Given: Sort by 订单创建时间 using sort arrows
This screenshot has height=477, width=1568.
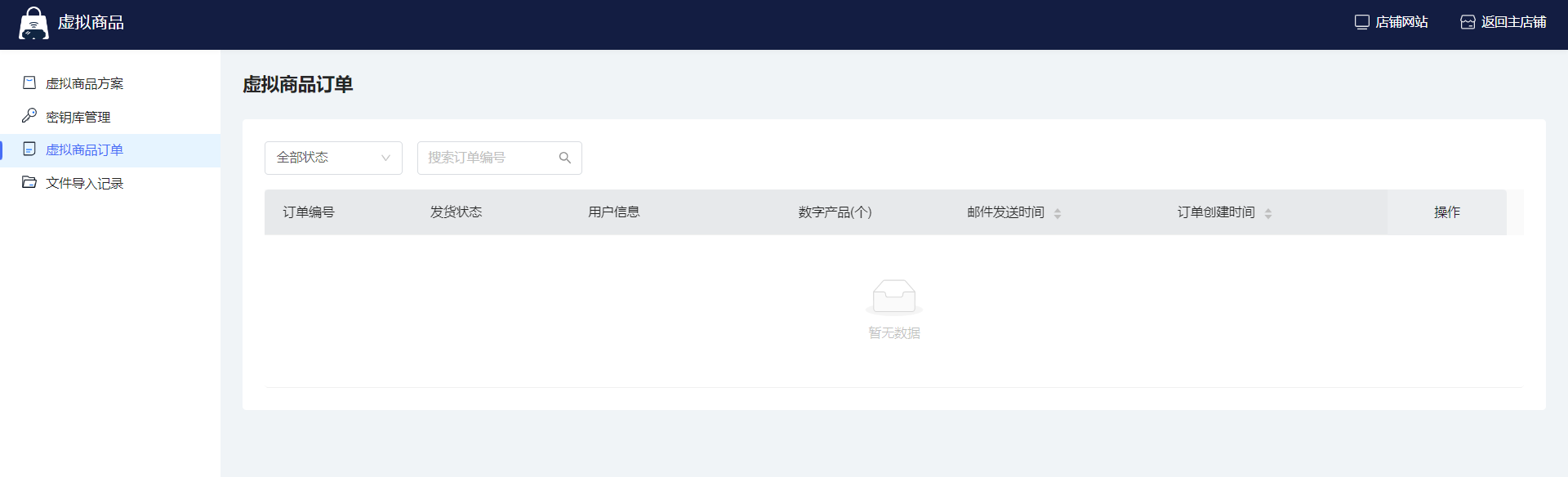Looking at the screenshot, I should (1267, 213).
